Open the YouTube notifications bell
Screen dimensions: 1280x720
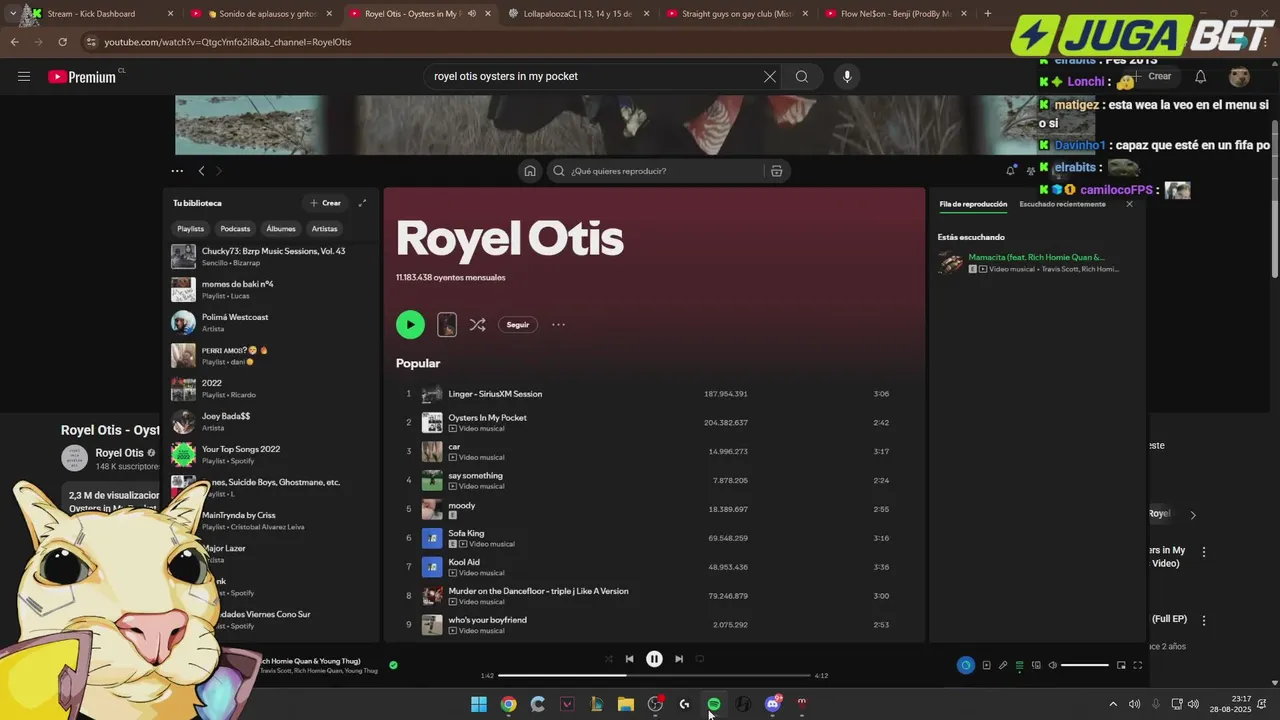tap(1201, 76)
